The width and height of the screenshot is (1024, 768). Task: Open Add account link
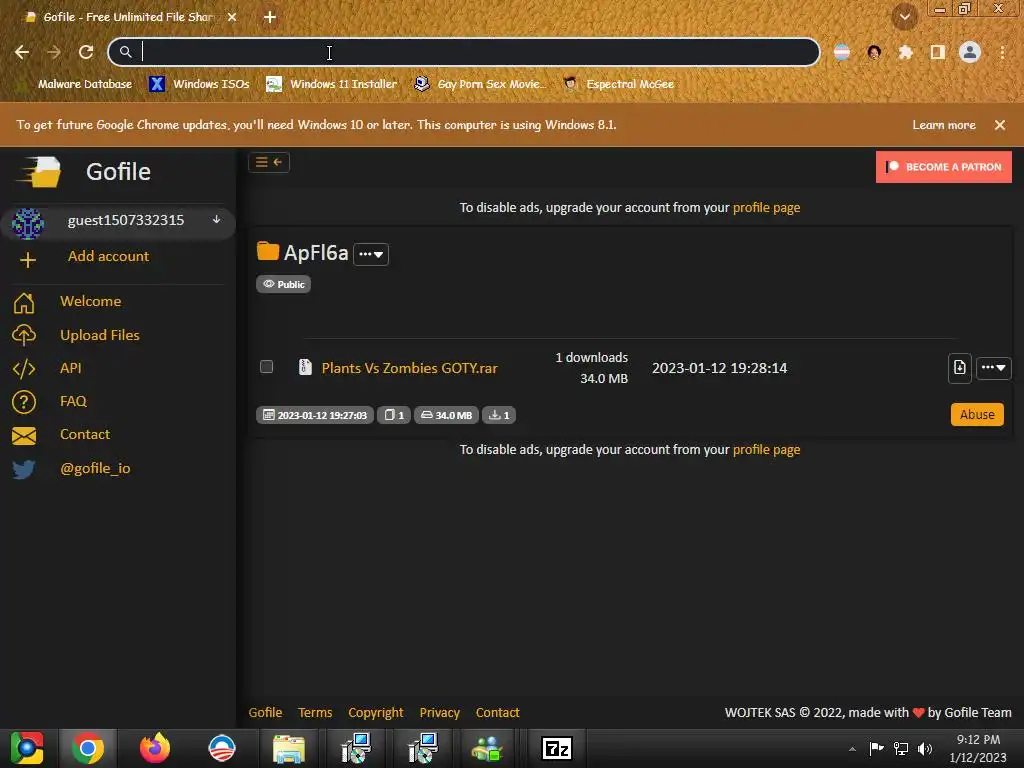point(108,256)
